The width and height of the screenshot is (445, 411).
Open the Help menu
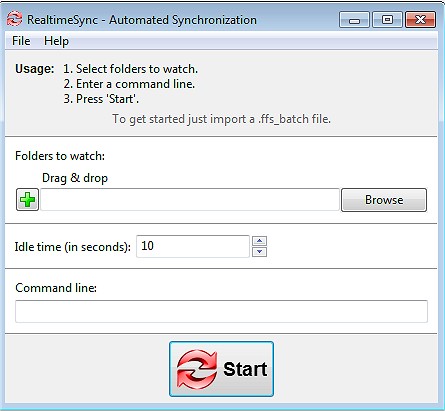pos(56,41)
